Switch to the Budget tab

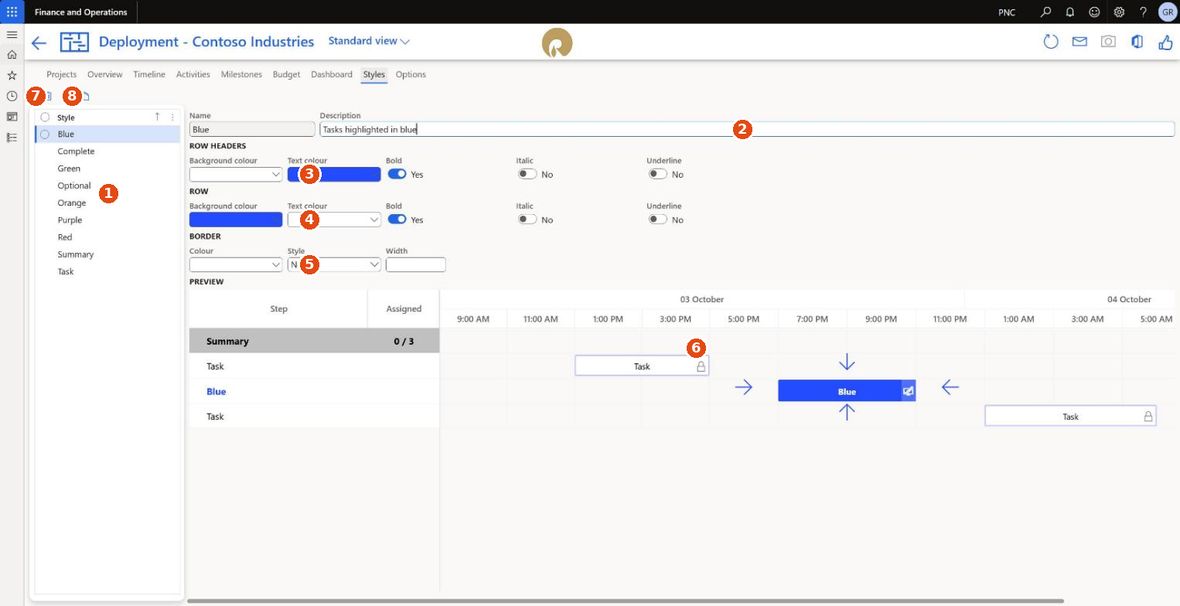point(286,75)
